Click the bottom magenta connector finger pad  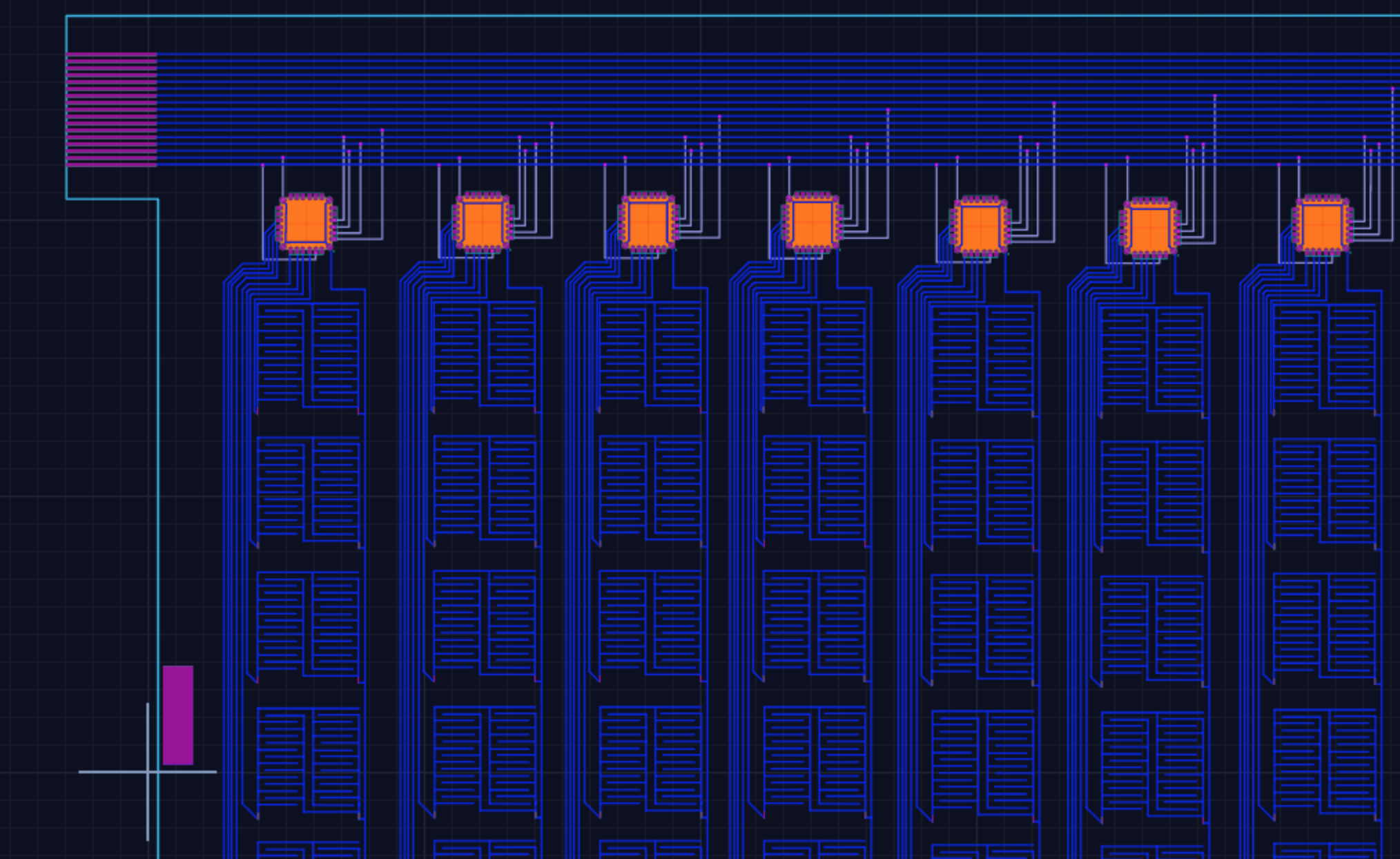(x=110, y=164)
